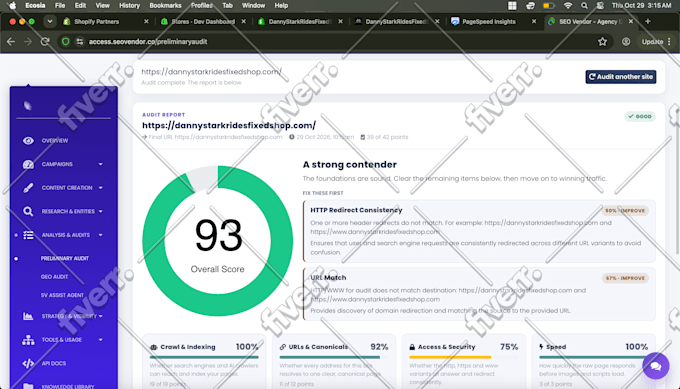The width and height of the screenshot is (680, 389).
Task: Open the Wi-Fi status menu
Action: [x=568, y=6]
